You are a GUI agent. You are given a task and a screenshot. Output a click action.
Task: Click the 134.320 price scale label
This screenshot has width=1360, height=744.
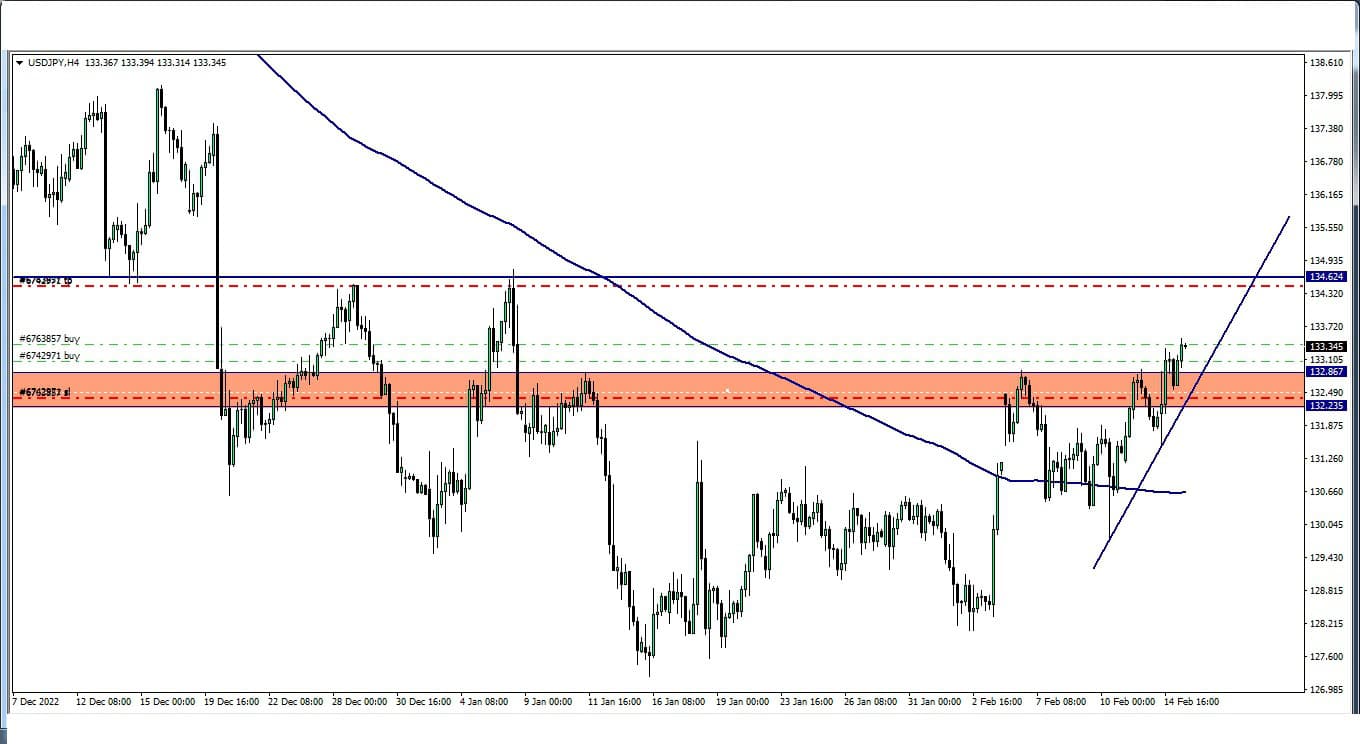[1326, 293]
